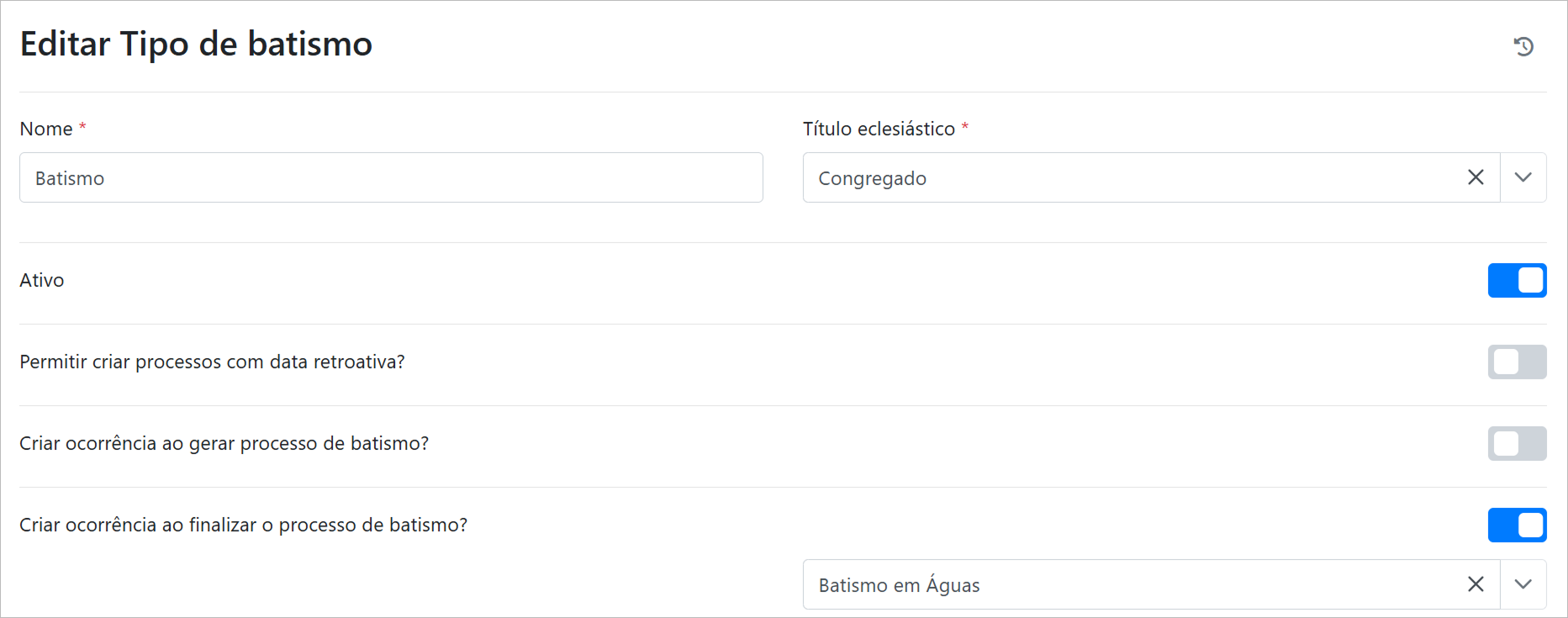Click the Nome field label
This screenshot has height=618, width=1568.
click(x=46, y=129)
